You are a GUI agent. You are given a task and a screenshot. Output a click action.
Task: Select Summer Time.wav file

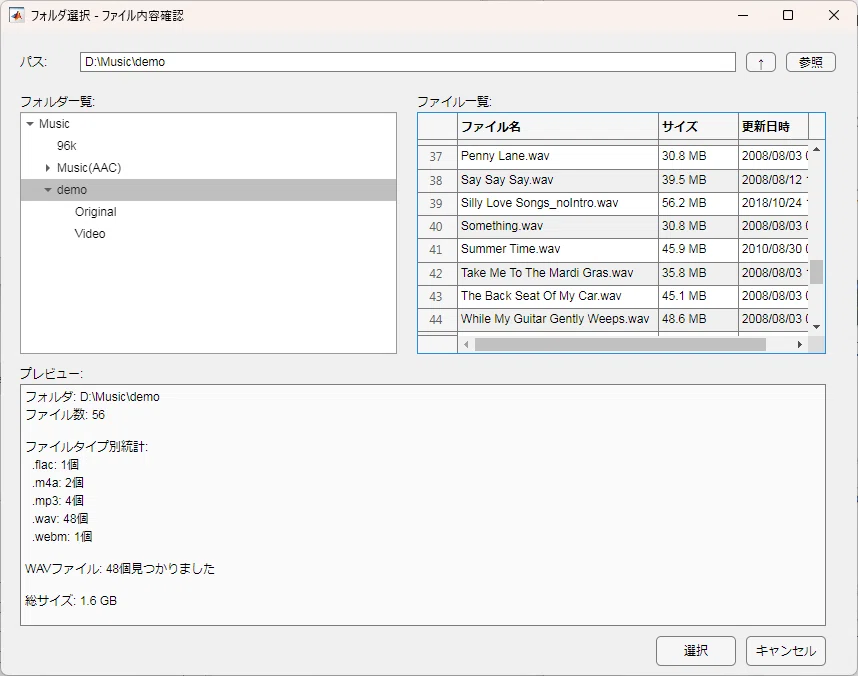(558, 249)
